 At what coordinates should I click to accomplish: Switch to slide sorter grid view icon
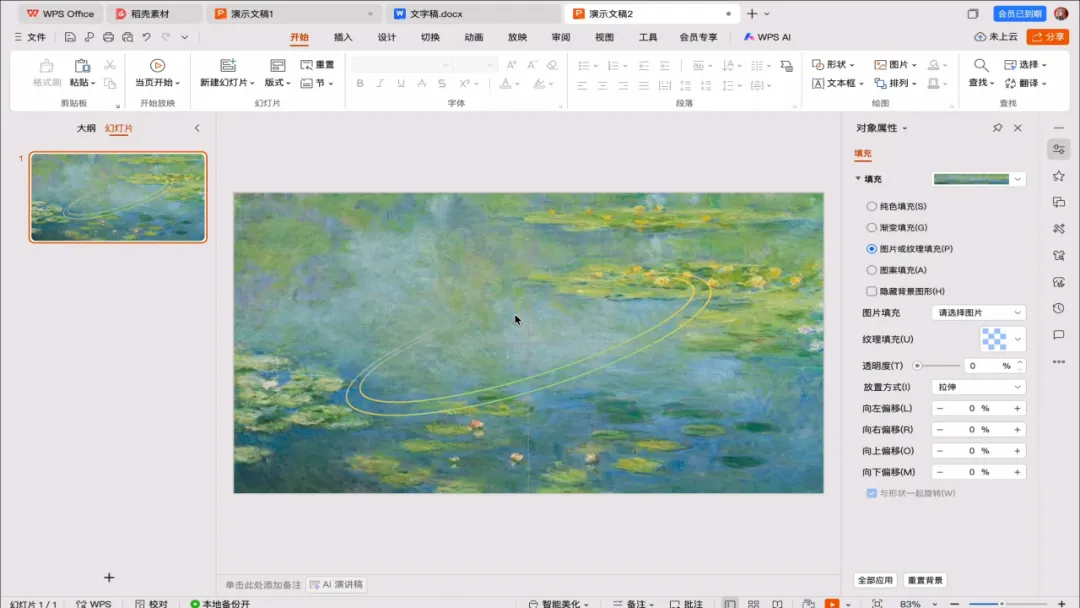tap(754, 603)
